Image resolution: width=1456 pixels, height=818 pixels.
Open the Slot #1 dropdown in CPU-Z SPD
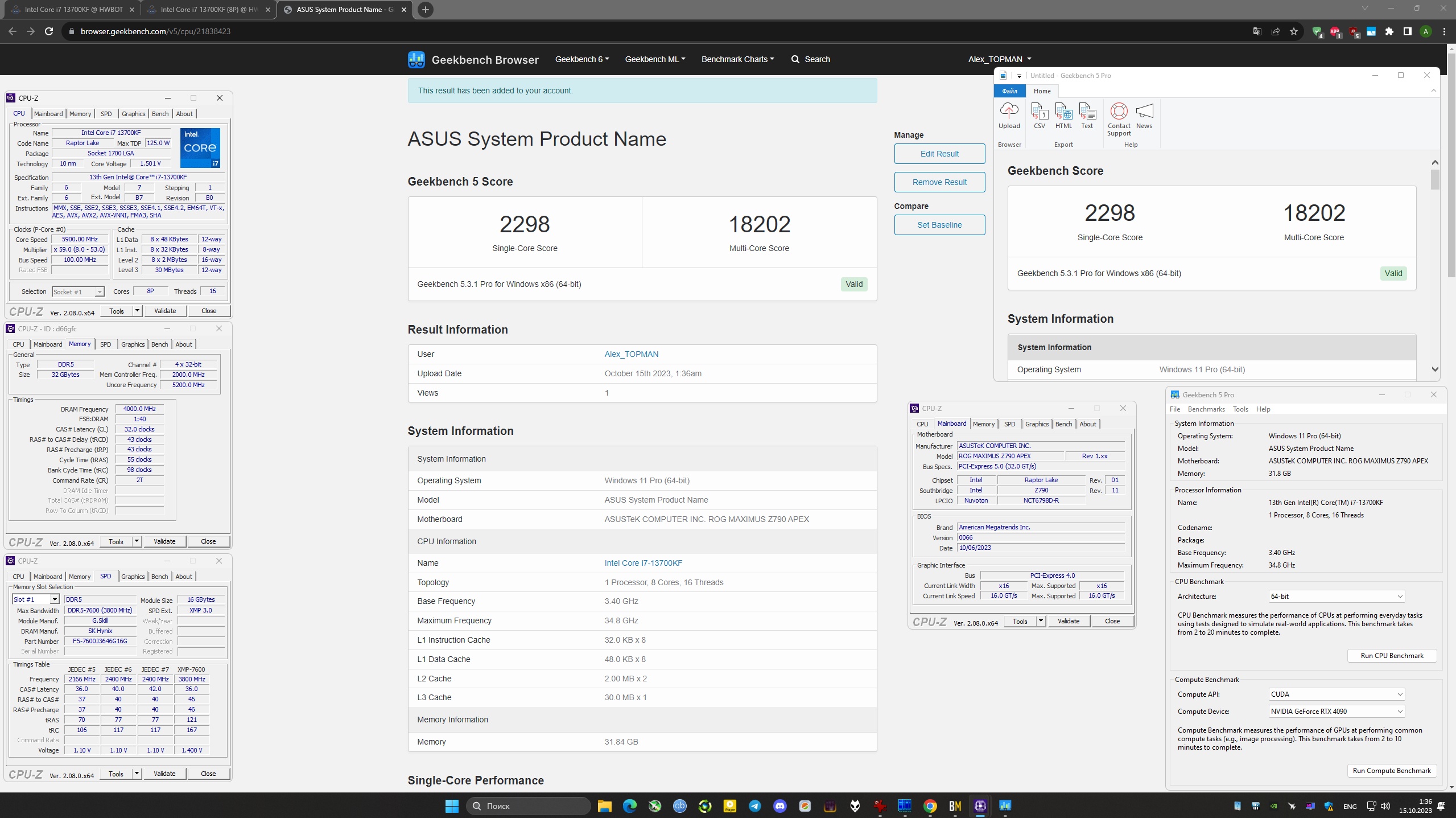click(x=36, y=599)
